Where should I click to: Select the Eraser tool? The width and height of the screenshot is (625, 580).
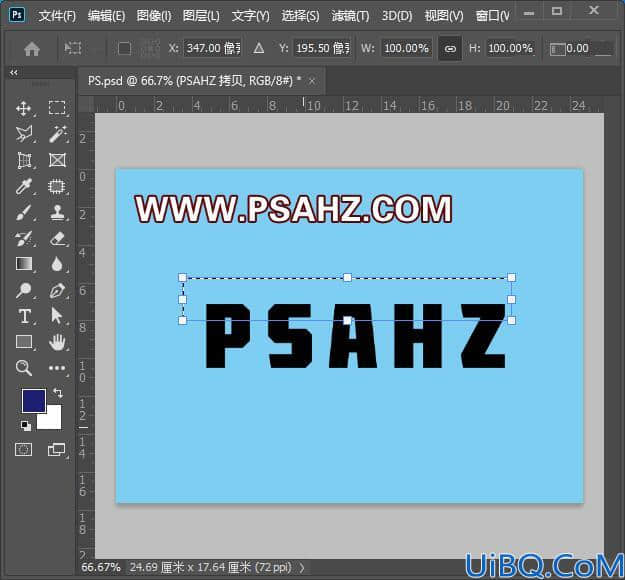(x=57, y=238)
